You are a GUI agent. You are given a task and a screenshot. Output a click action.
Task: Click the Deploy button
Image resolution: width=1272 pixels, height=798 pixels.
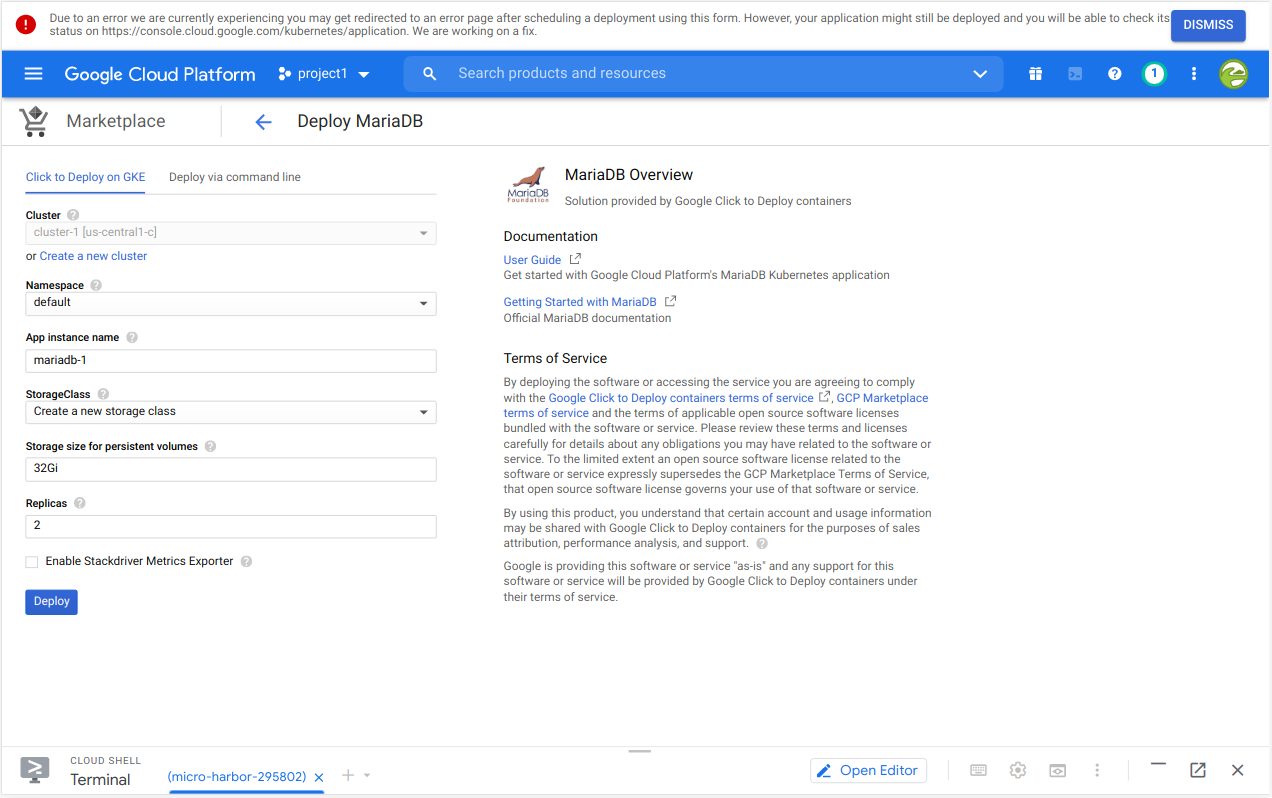click(51, 602)
